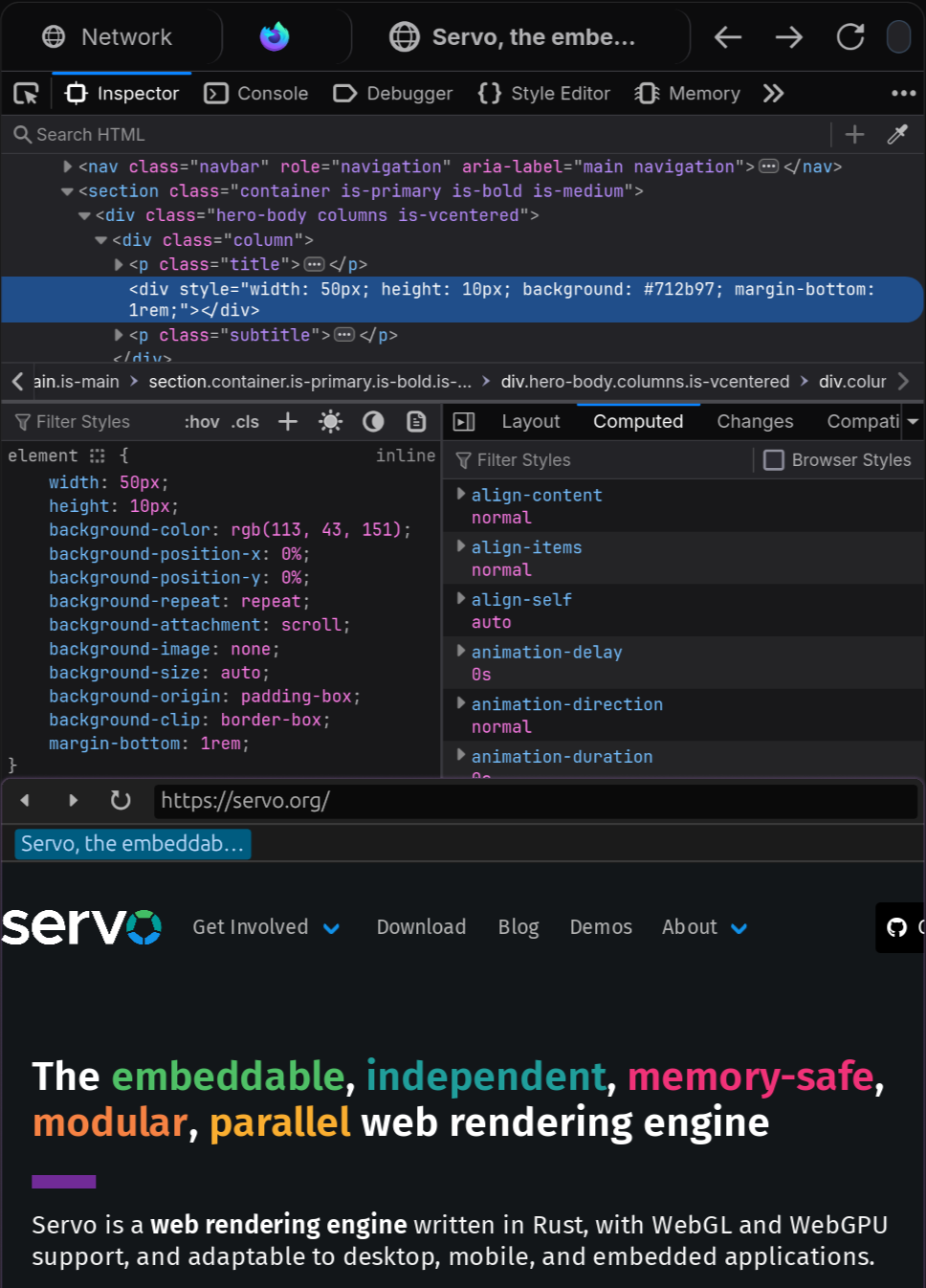The image size is (926, 1288).
Task: Toggle dark color scheme simulation
Action: [373, 422]
